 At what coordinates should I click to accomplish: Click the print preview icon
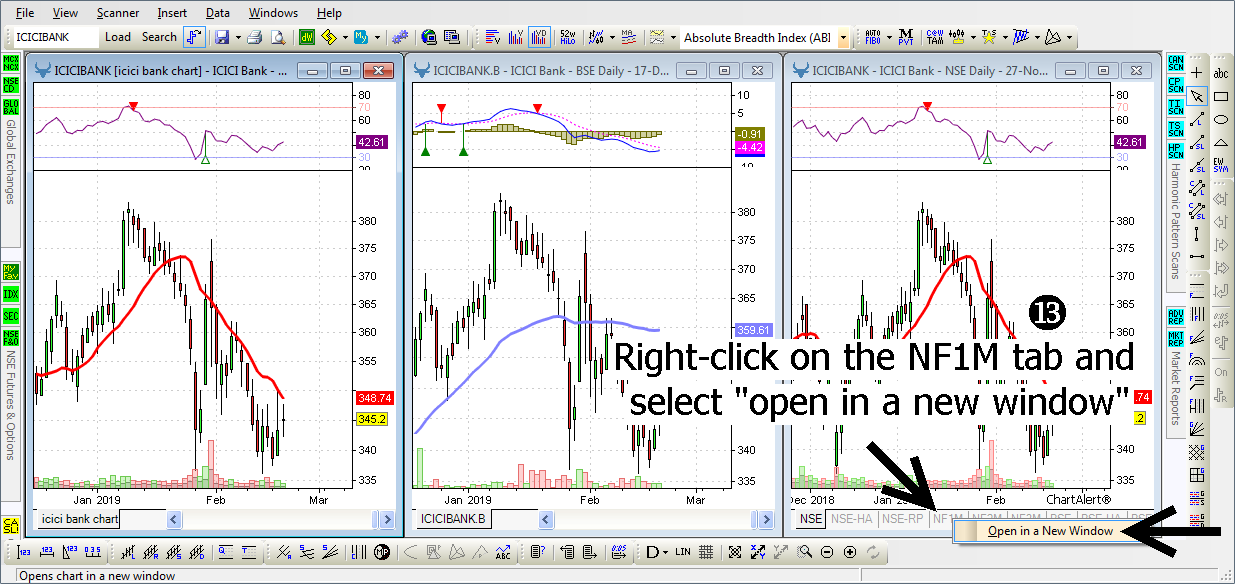point(278,37)
